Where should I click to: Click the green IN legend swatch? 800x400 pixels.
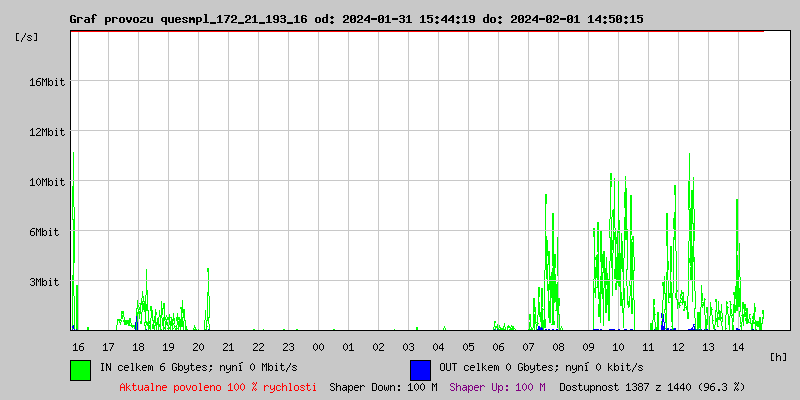pyautogui.click(x=80, y=369)
